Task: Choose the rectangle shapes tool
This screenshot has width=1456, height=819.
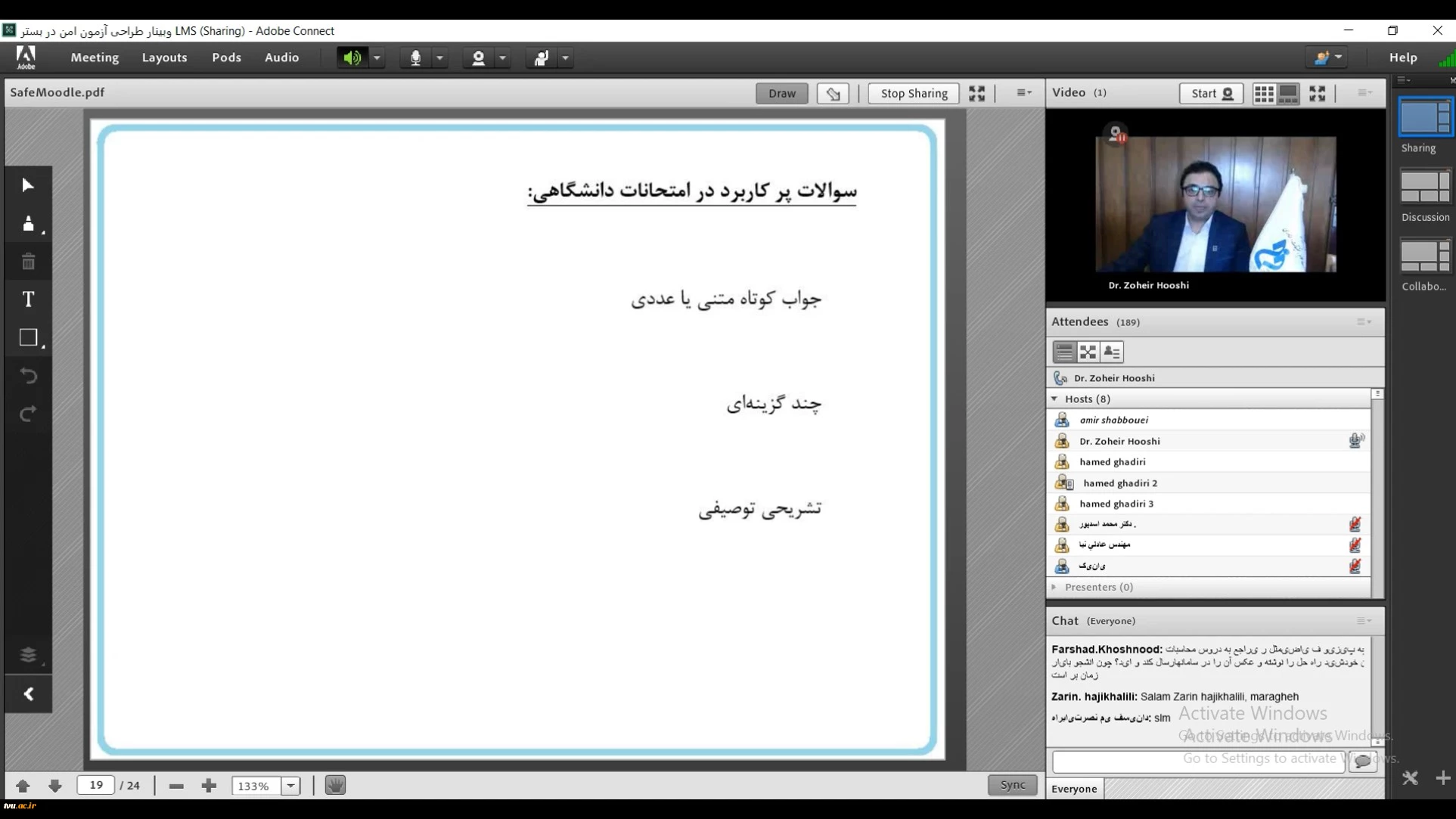Action: click(28, 337)
